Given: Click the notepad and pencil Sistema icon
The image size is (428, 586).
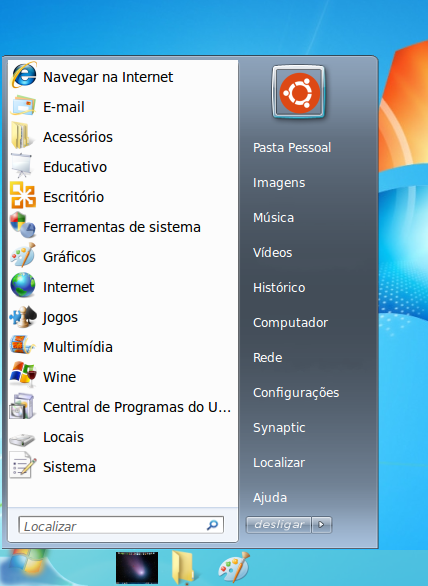Looking at the screenshot, I should 23,465.
